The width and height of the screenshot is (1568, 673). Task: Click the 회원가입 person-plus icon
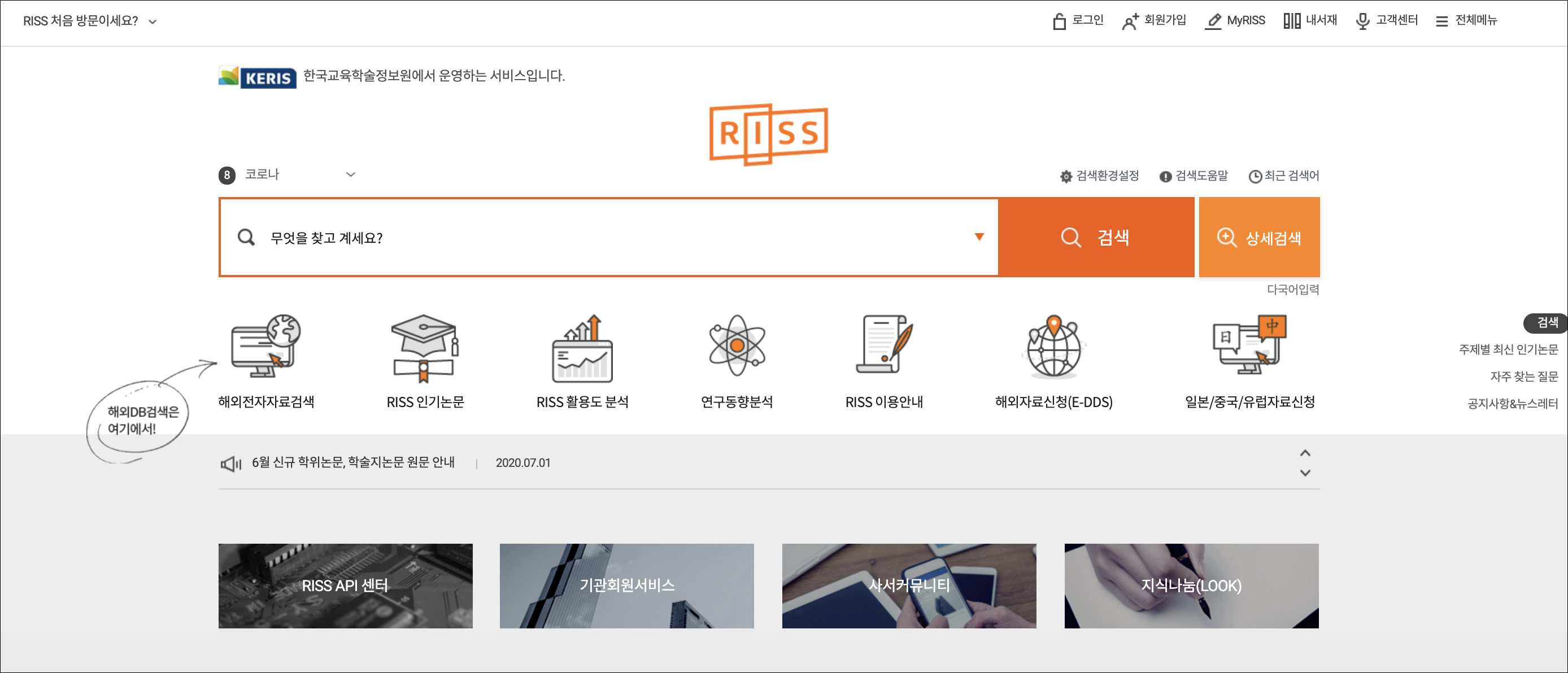pos(1130,21)
